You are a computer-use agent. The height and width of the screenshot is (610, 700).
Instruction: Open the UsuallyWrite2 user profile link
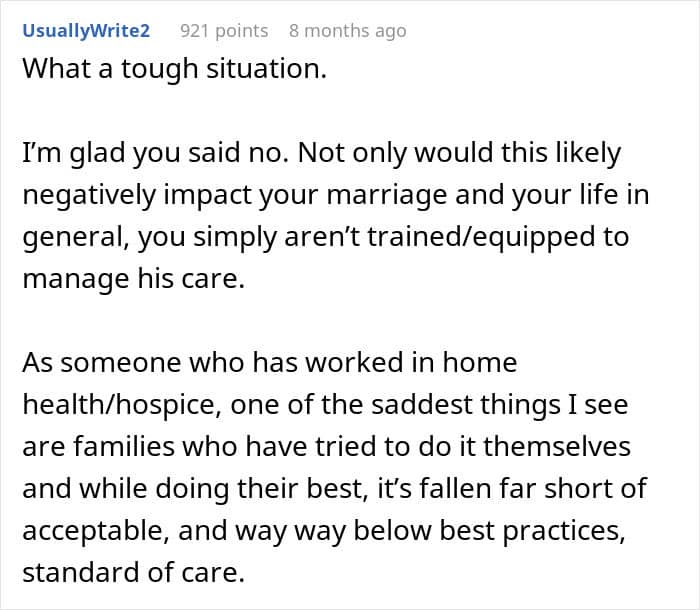click(x=86, y=30)
